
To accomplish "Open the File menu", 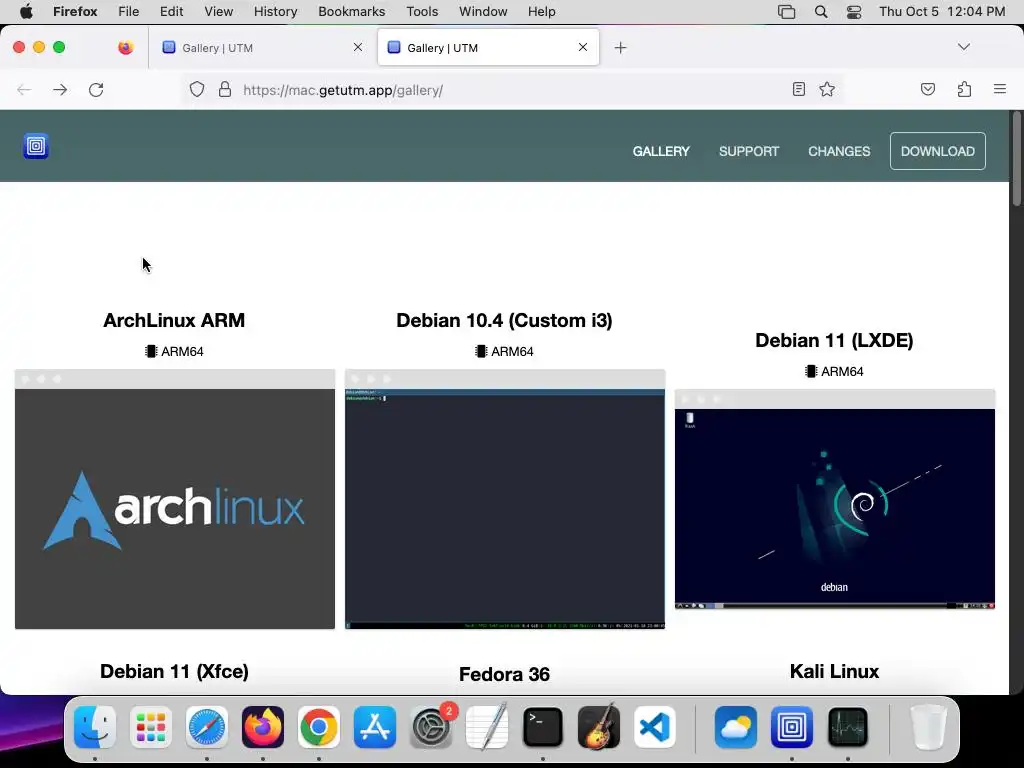I will (129, 12).
